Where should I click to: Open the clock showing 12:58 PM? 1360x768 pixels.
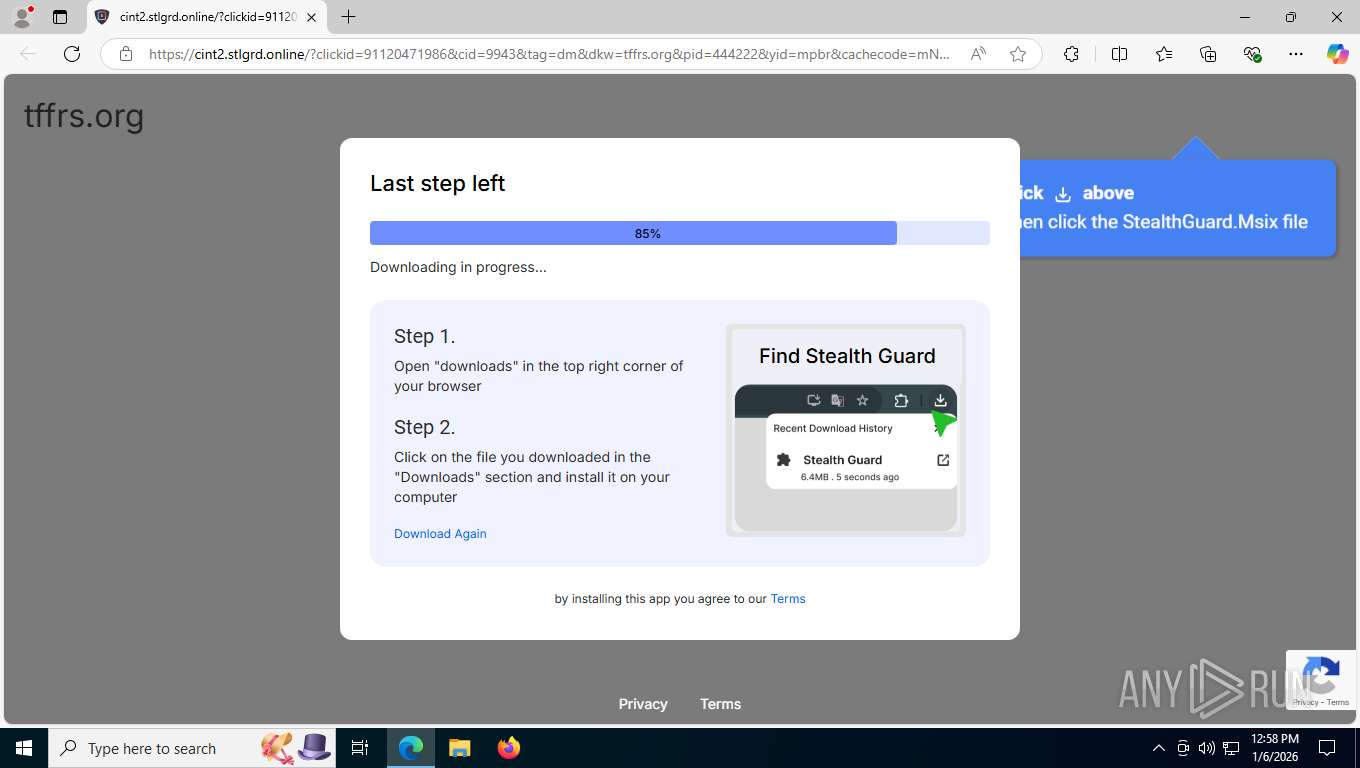point(1275,748)
